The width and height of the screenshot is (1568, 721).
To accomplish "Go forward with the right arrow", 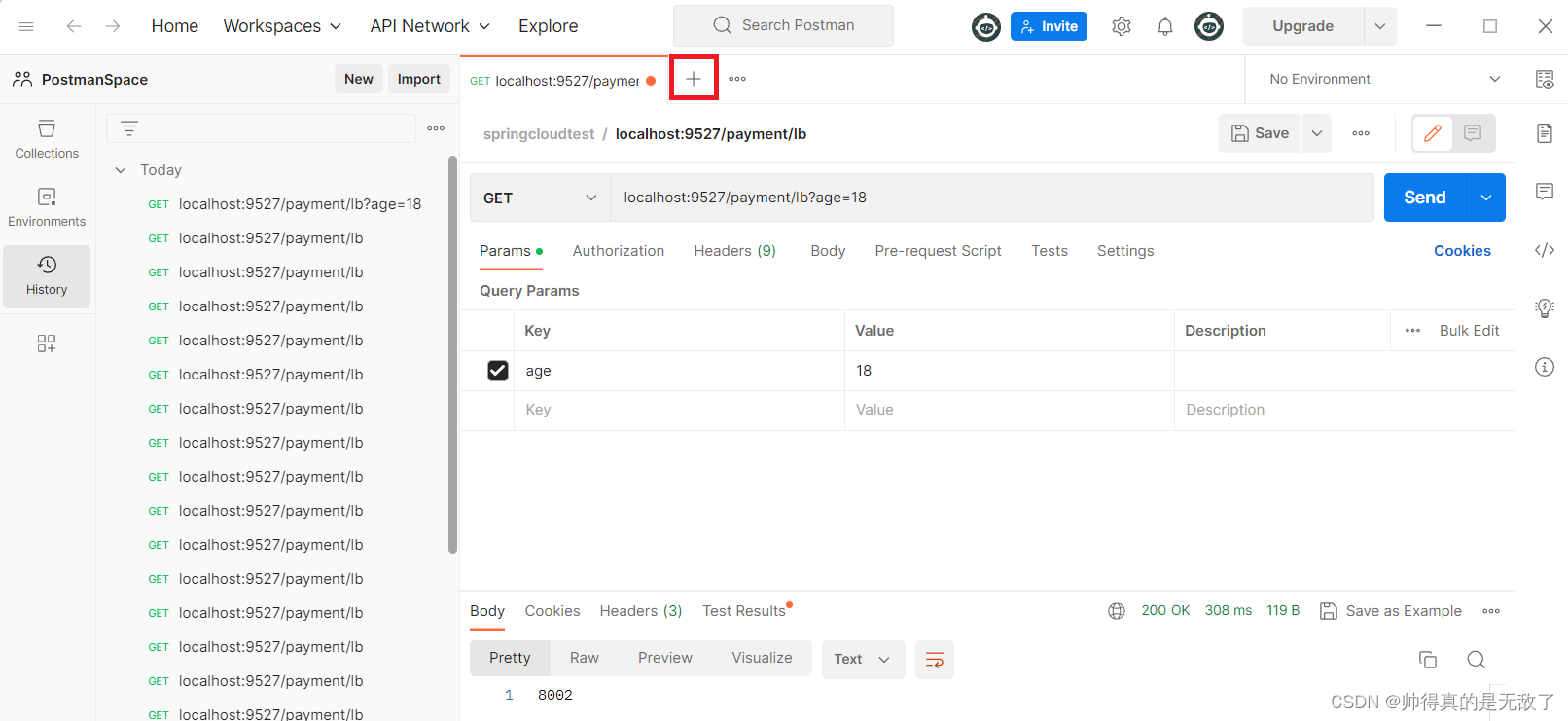I will tap(113, 26).
